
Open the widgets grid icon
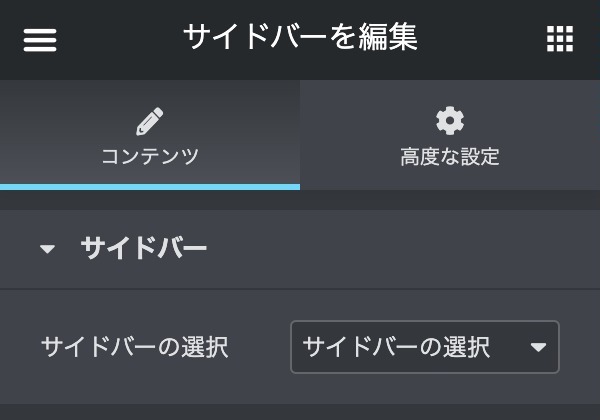point(560,39)
